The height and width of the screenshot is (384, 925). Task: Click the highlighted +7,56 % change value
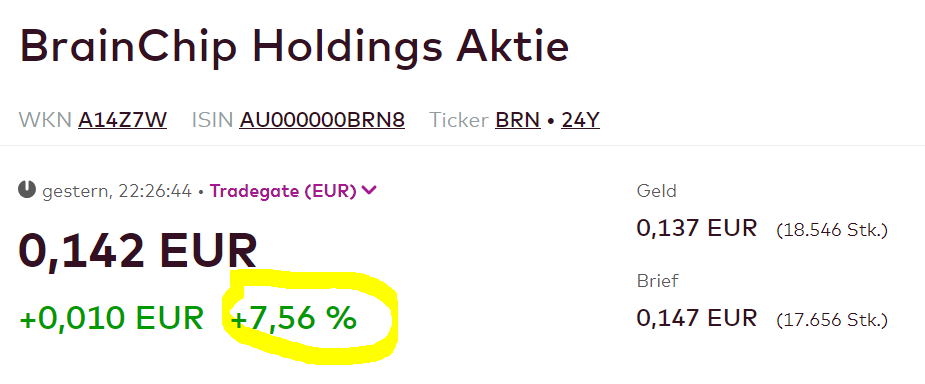click(294, 319)
